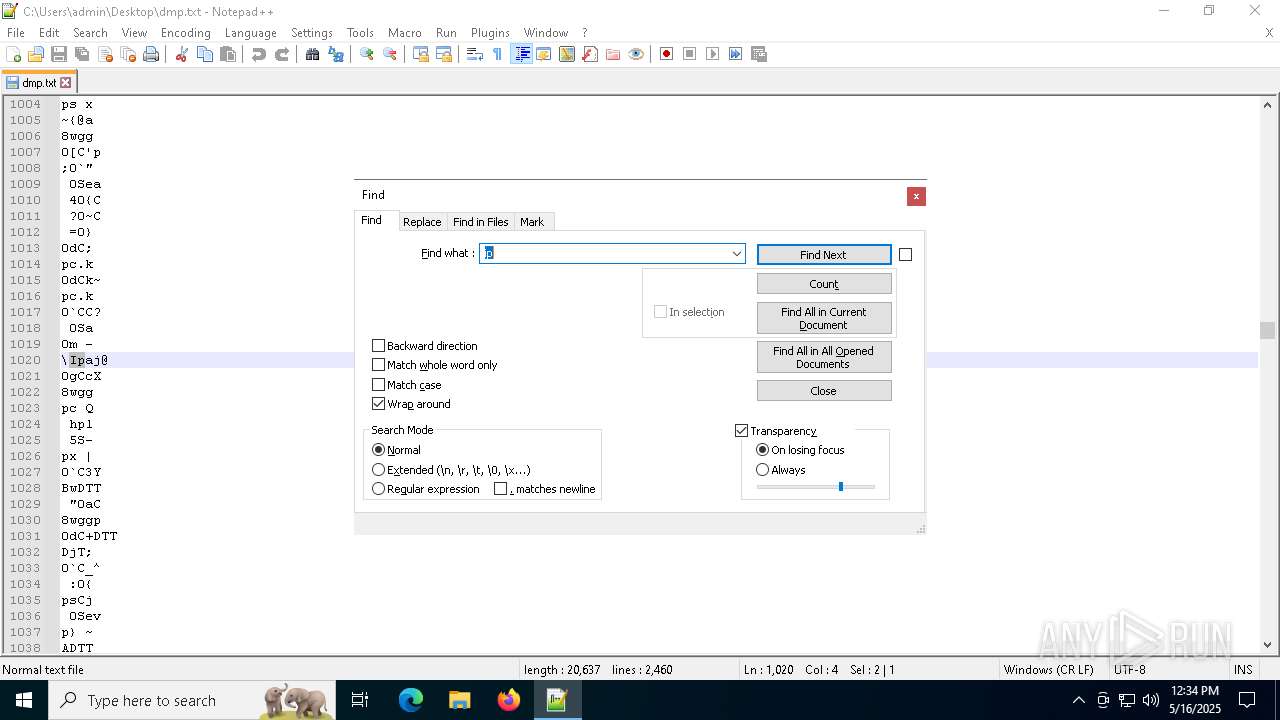Click the Close button in Find dialog
The width and height of the screenshot is (1280, 720).
pyautogui.click(x=824, y=391)
